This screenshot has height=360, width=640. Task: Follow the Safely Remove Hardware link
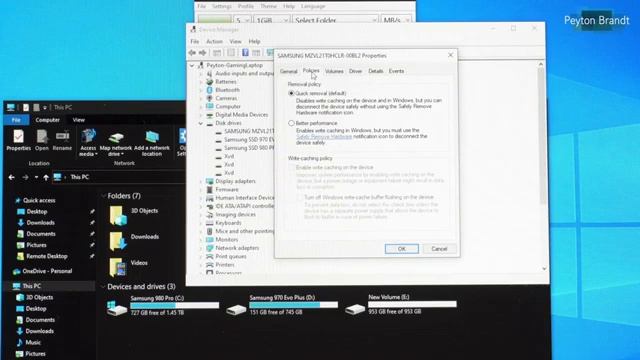[x=324, y=137]
